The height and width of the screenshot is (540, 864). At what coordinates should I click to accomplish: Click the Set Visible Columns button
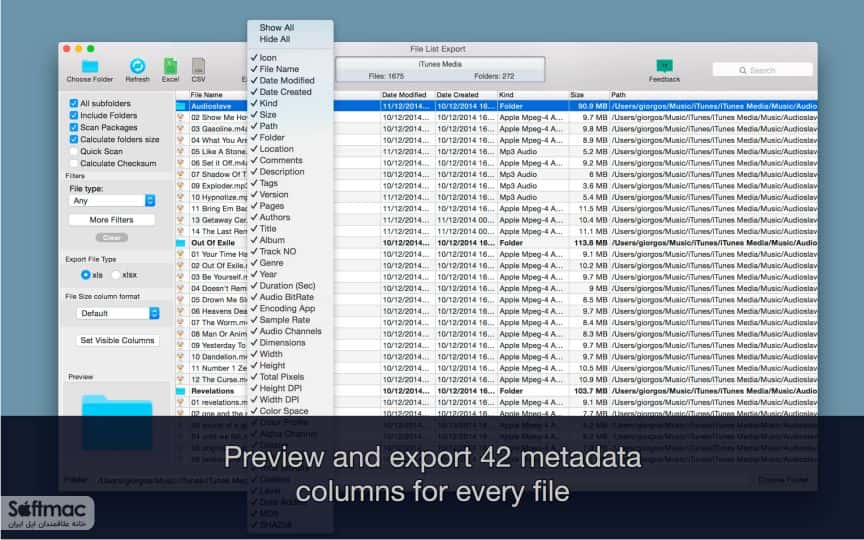coord(117,341)
